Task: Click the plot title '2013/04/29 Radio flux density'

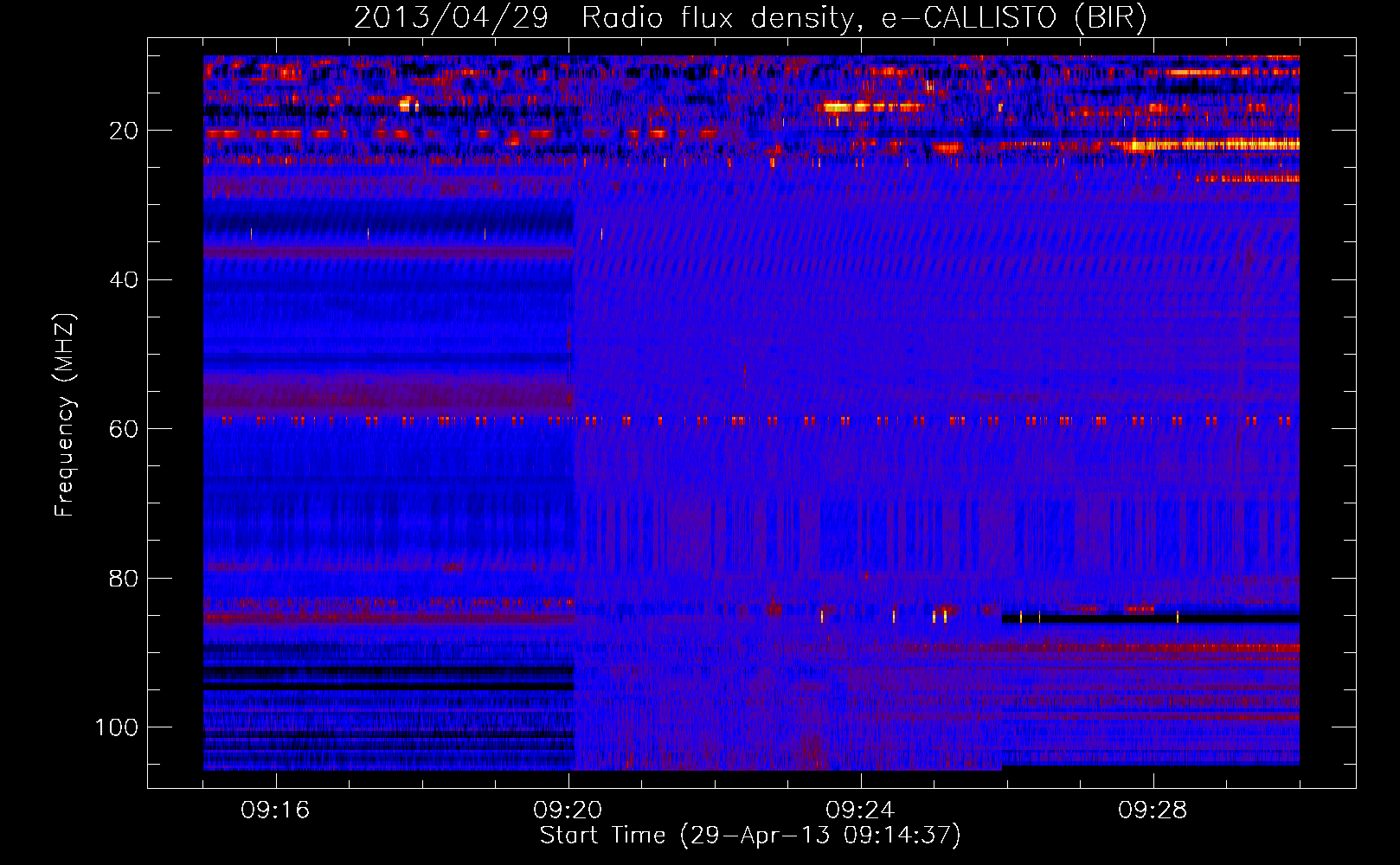Action: pos(750,17)
